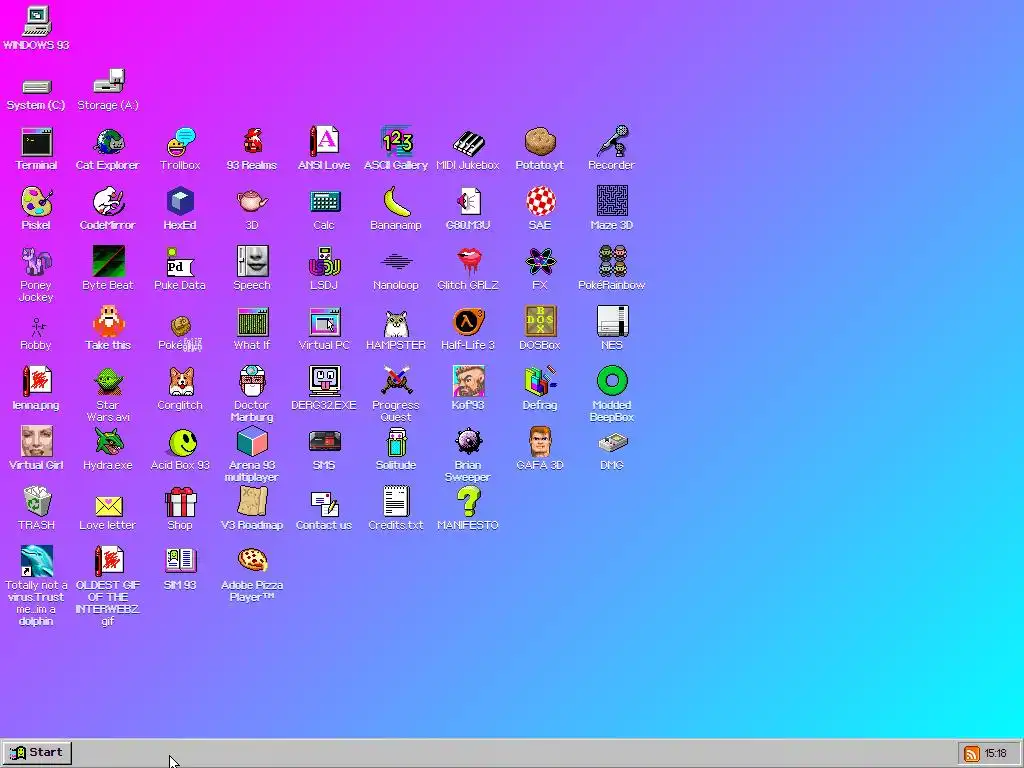The image size is (1024, 768).
Task: Open HexEd cube icon
Action: point(180,202)
